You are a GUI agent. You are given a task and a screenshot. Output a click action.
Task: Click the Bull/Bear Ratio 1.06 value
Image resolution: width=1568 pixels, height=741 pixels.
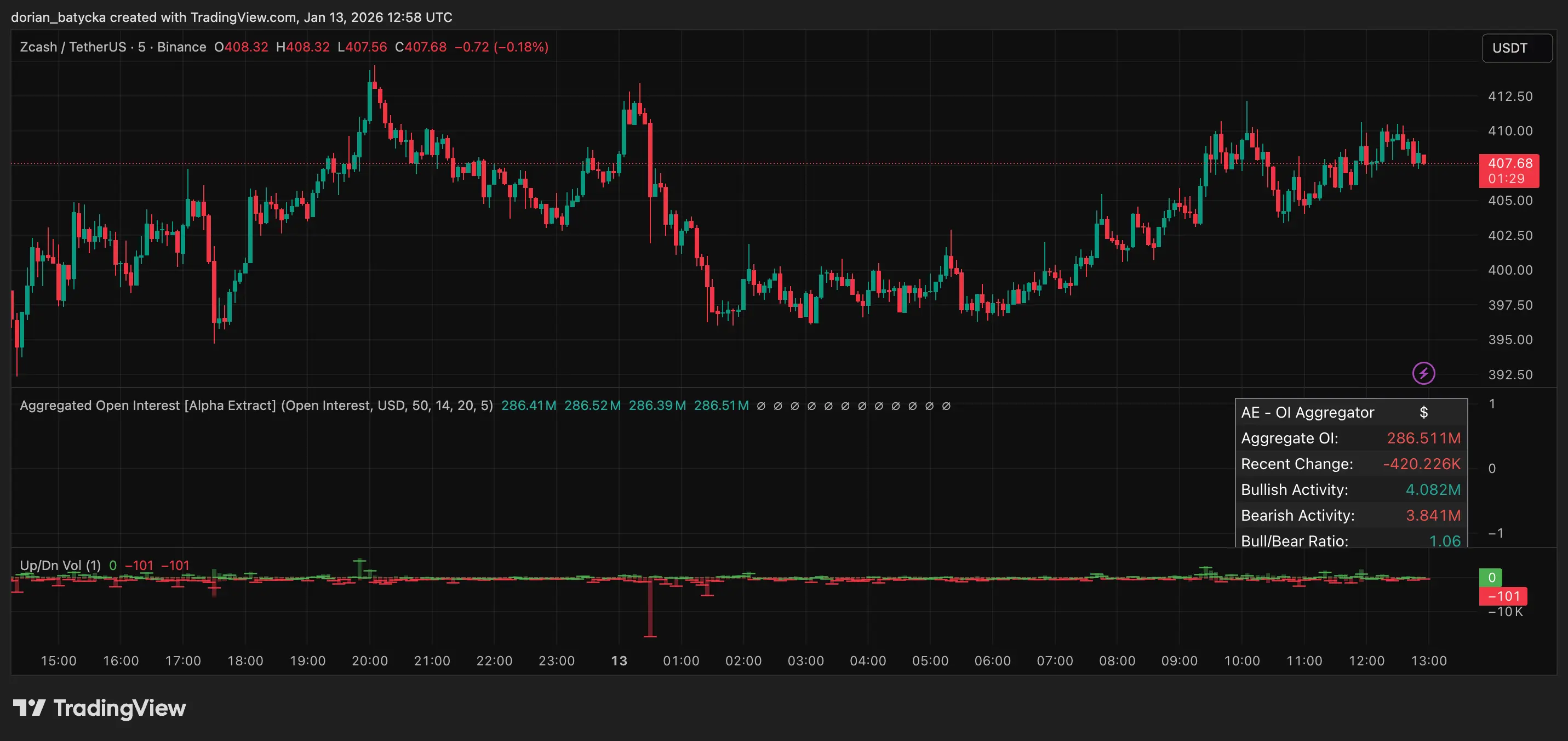pyautogui.click(x=1444, y=541)
